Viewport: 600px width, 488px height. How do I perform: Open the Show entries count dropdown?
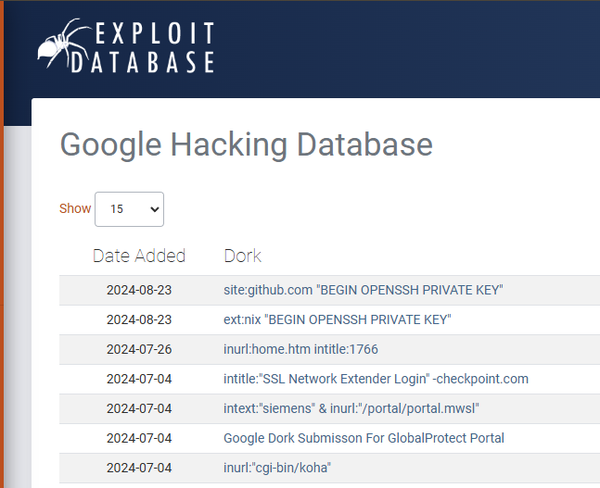[x=129, y=209]
